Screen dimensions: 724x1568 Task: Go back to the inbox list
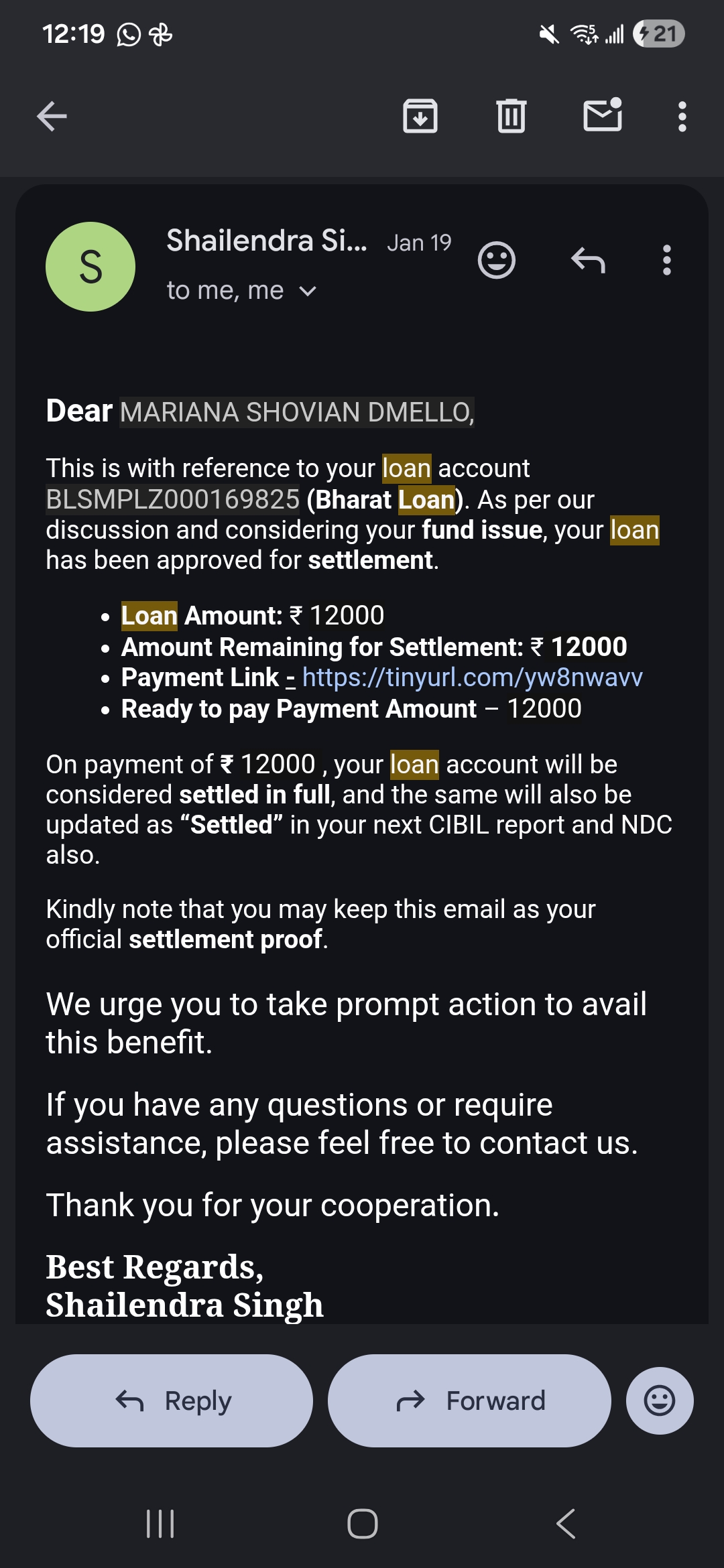coord(52,117)
